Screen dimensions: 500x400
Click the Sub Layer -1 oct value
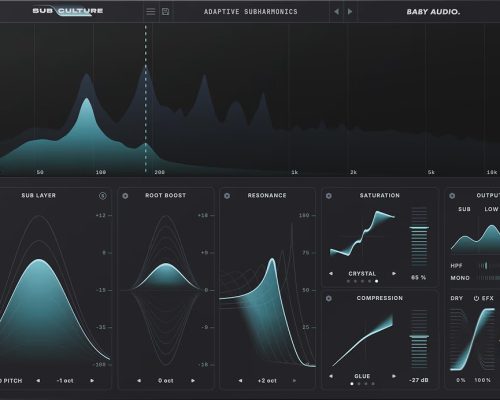(65, 380)
